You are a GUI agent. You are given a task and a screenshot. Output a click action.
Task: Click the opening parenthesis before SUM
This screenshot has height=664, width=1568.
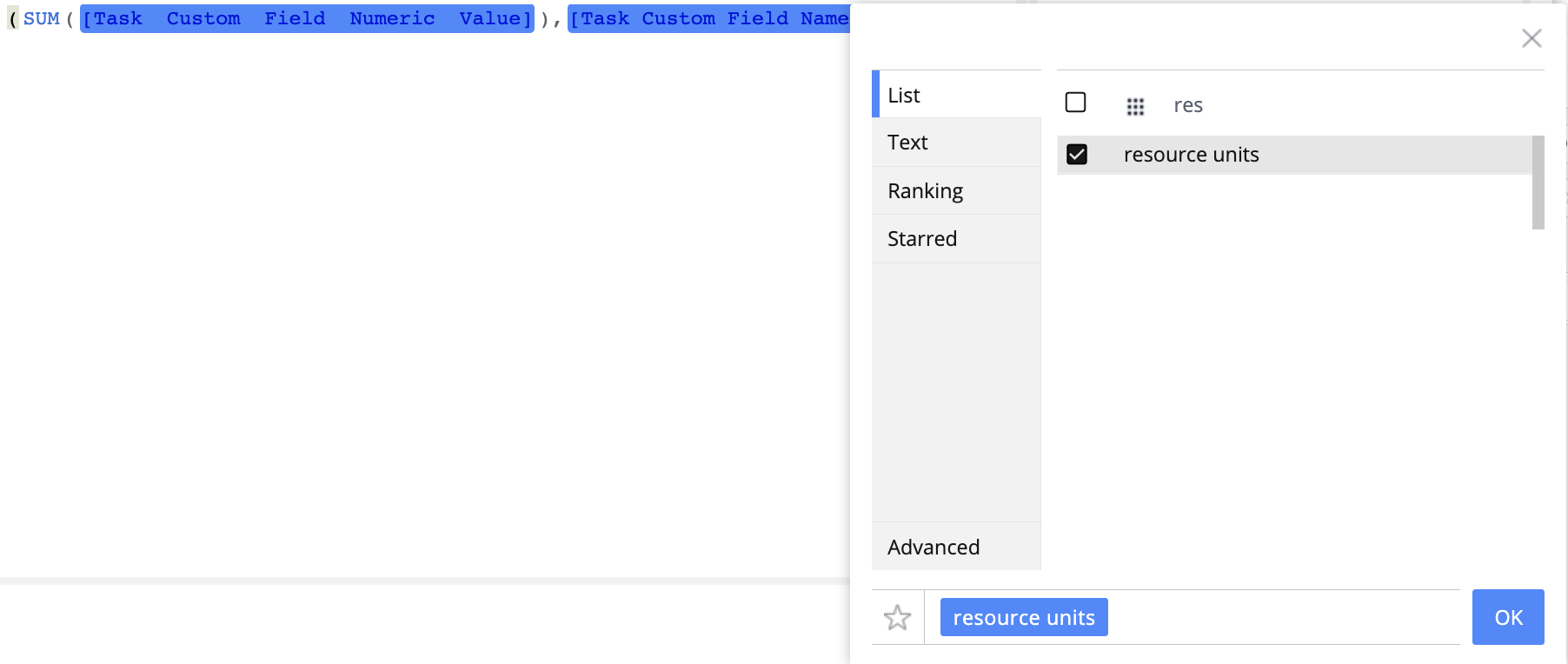pyautogui.click(x=13, y=18)
